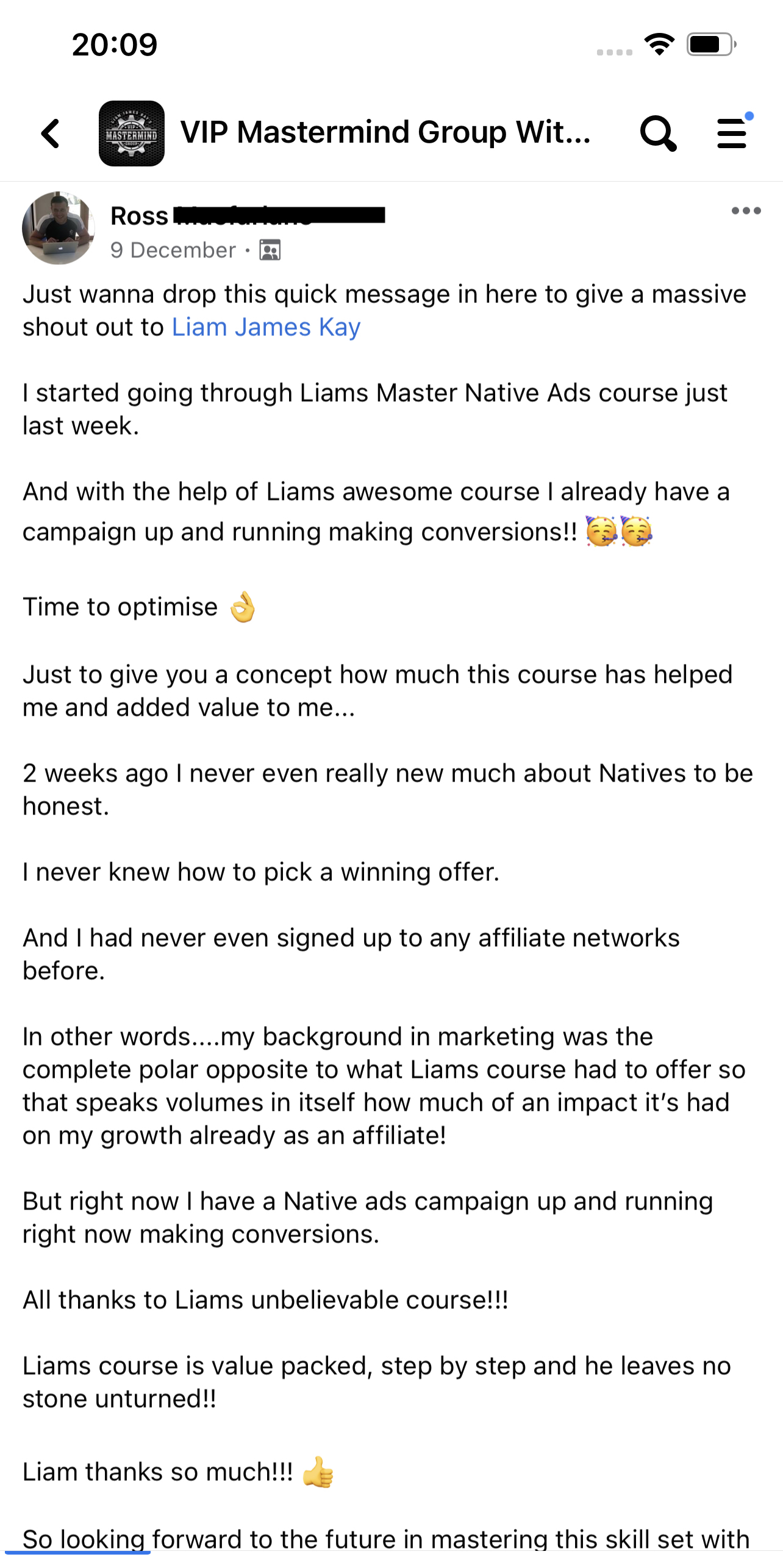This screenshot has width=783, height=1568.
Task: Open search in the group
Action: pos(658,133)
